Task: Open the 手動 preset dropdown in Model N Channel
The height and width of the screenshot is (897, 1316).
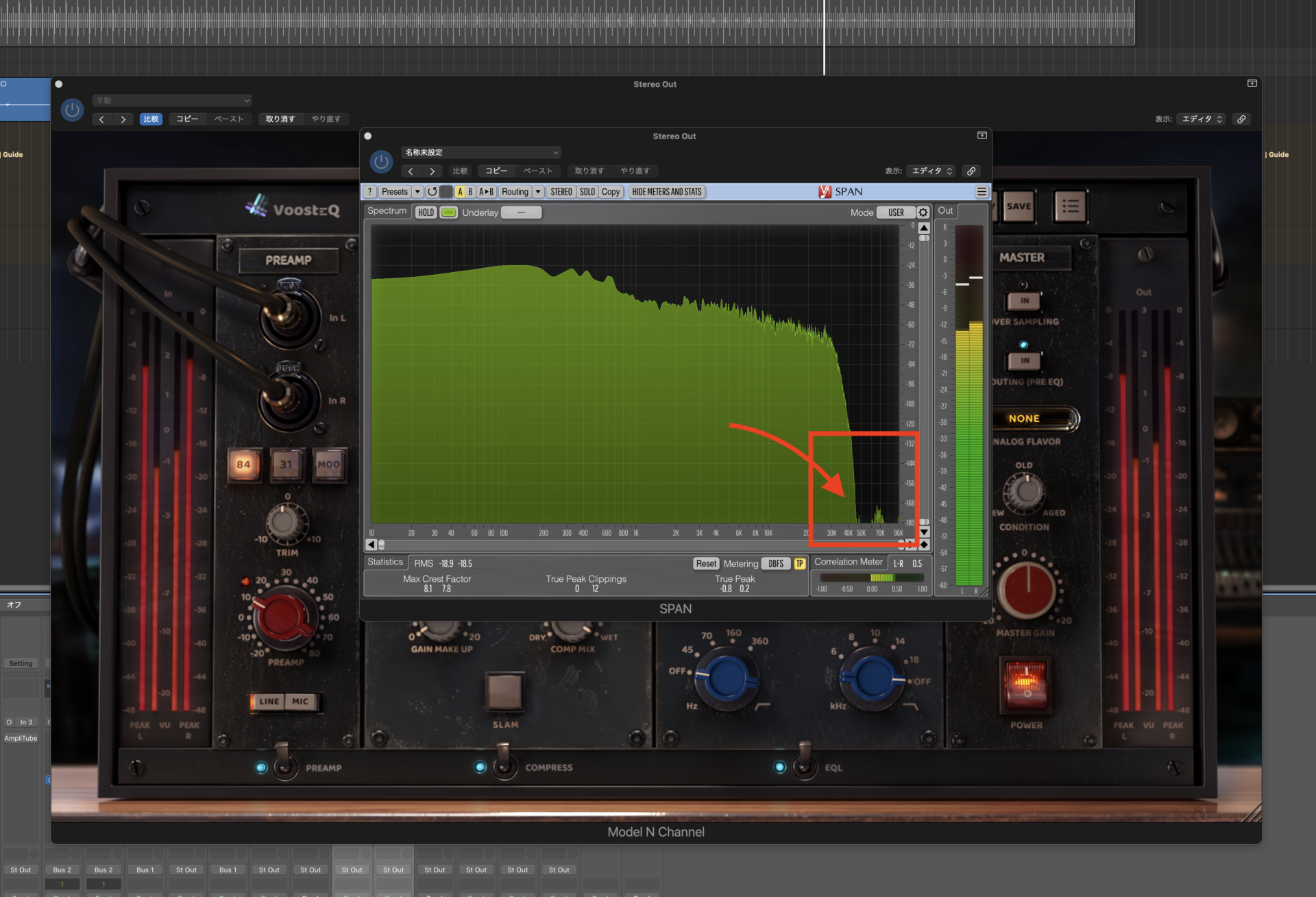Action: pos(172,101)
